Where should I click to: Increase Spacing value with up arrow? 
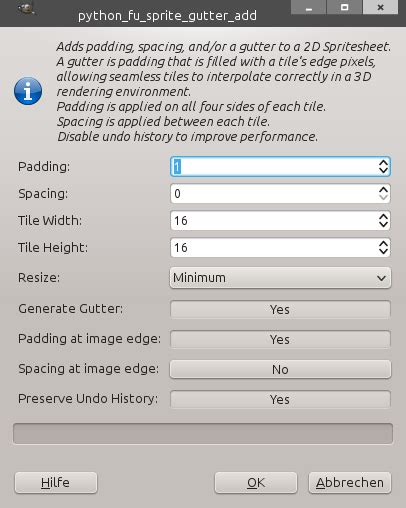tap(383, 189)
